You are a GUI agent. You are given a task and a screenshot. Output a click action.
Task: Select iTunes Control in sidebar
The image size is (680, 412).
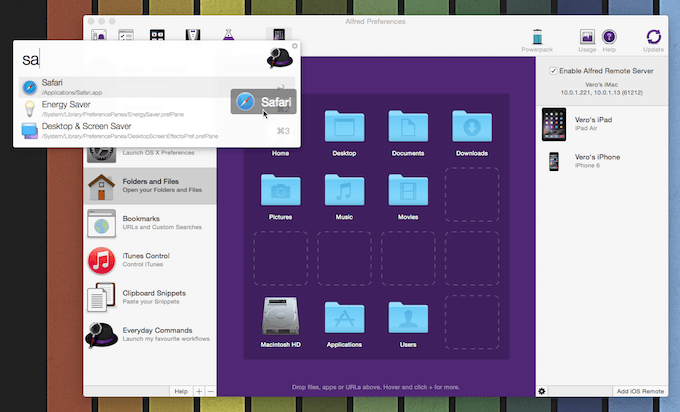150,262
